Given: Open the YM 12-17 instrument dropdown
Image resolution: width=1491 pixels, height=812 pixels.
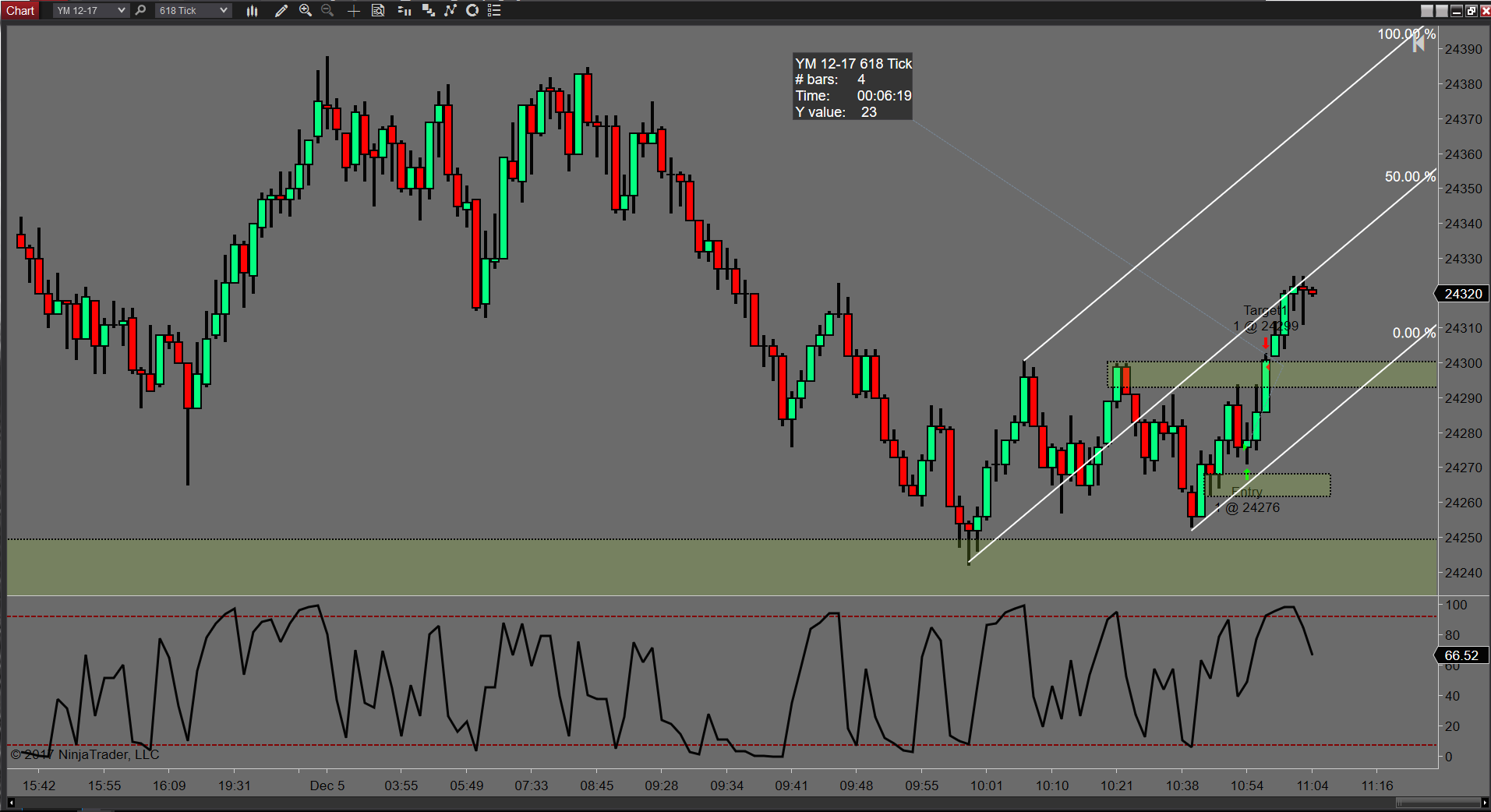Looking at the screenshot, I should point(90,10).
